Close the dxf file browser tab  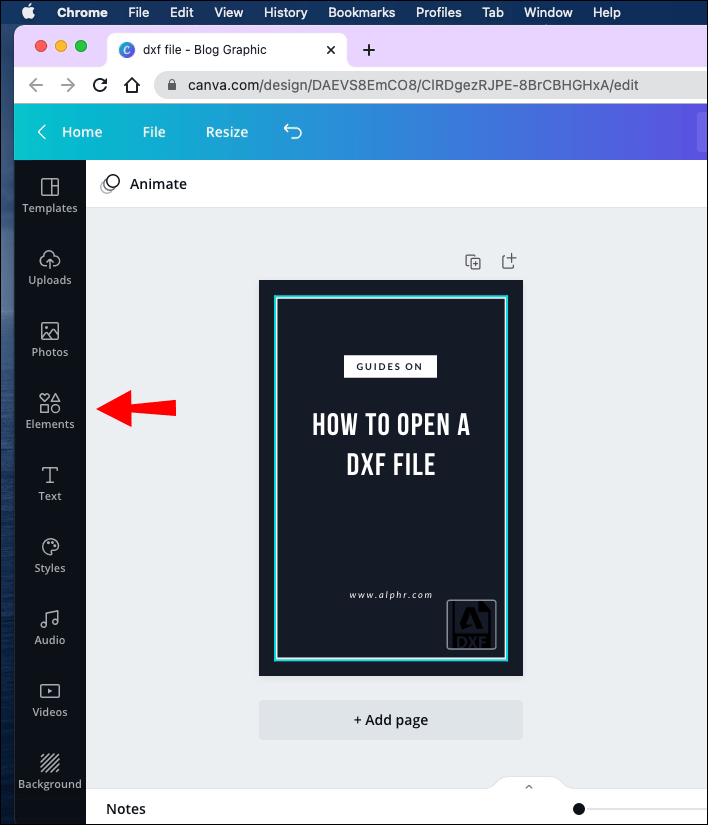coord(331,50)
